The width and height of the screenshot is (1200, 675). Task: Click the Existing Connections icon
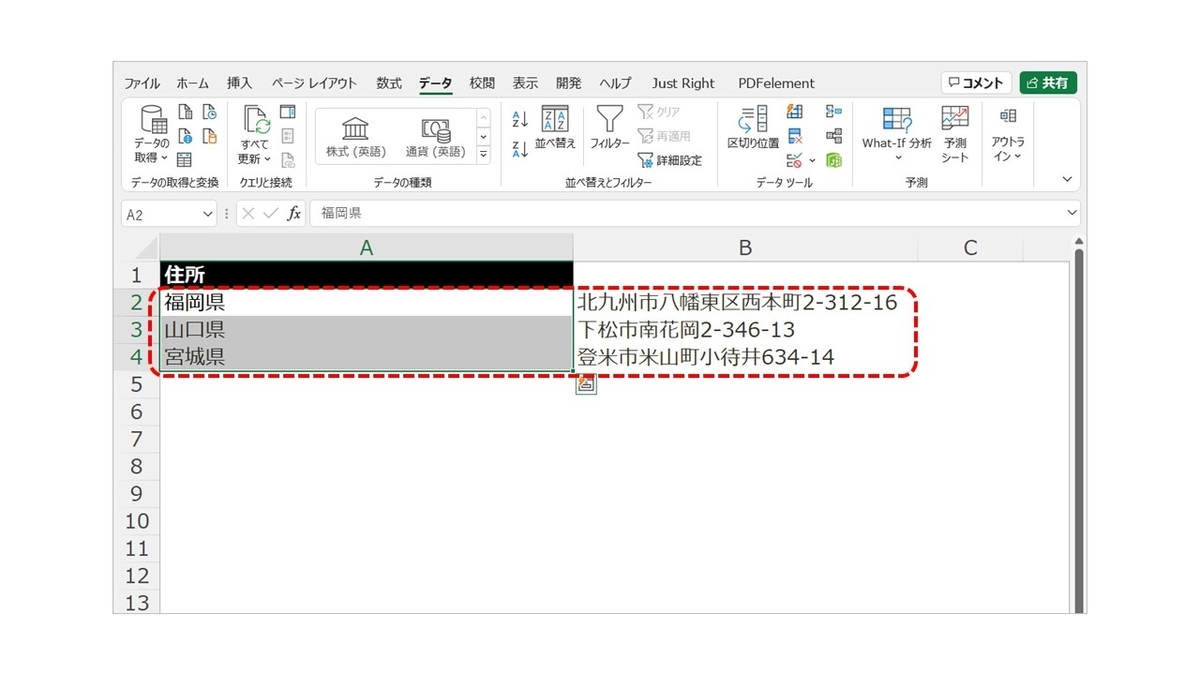tap(210, 136)
